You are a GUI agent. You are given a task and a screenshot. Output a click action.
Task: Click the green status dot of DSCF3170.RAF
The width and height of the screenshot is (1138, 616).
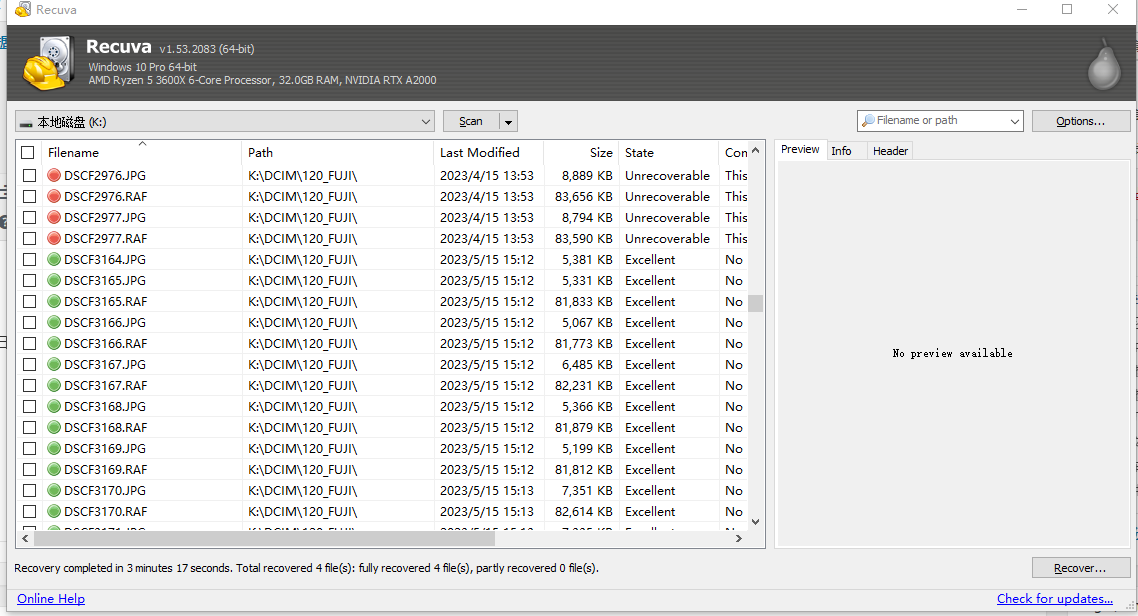pyautogui.click(x=54, y=512)
